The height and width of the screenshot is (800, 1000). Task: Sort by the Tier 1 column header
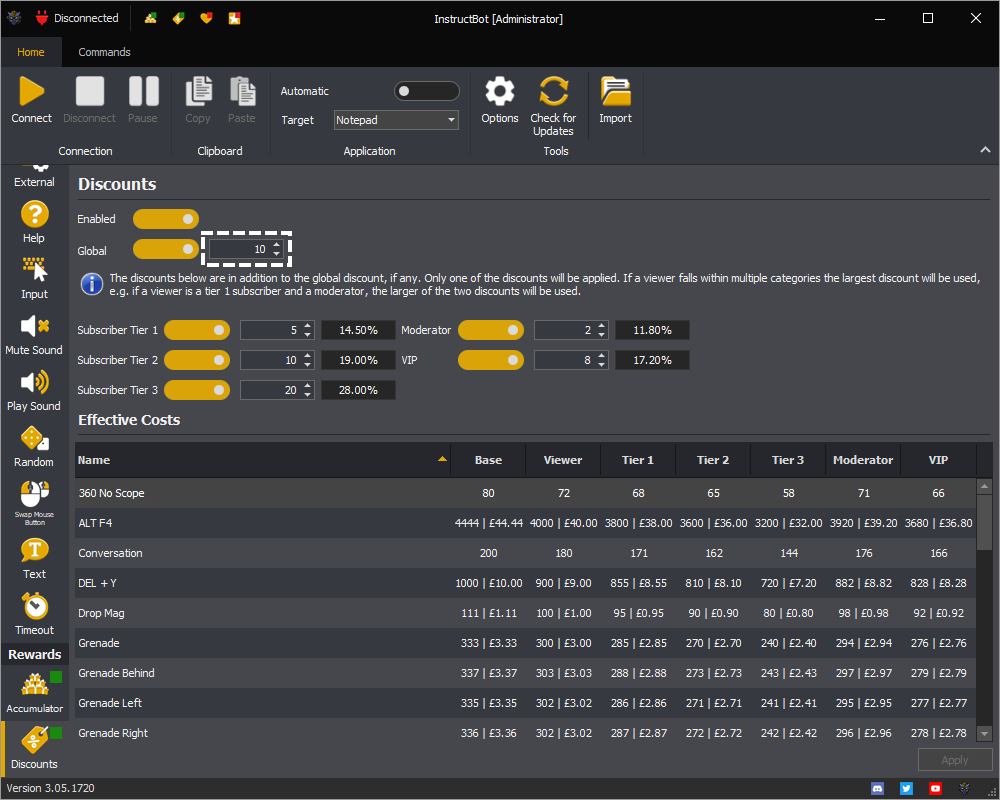coord(638,460)
